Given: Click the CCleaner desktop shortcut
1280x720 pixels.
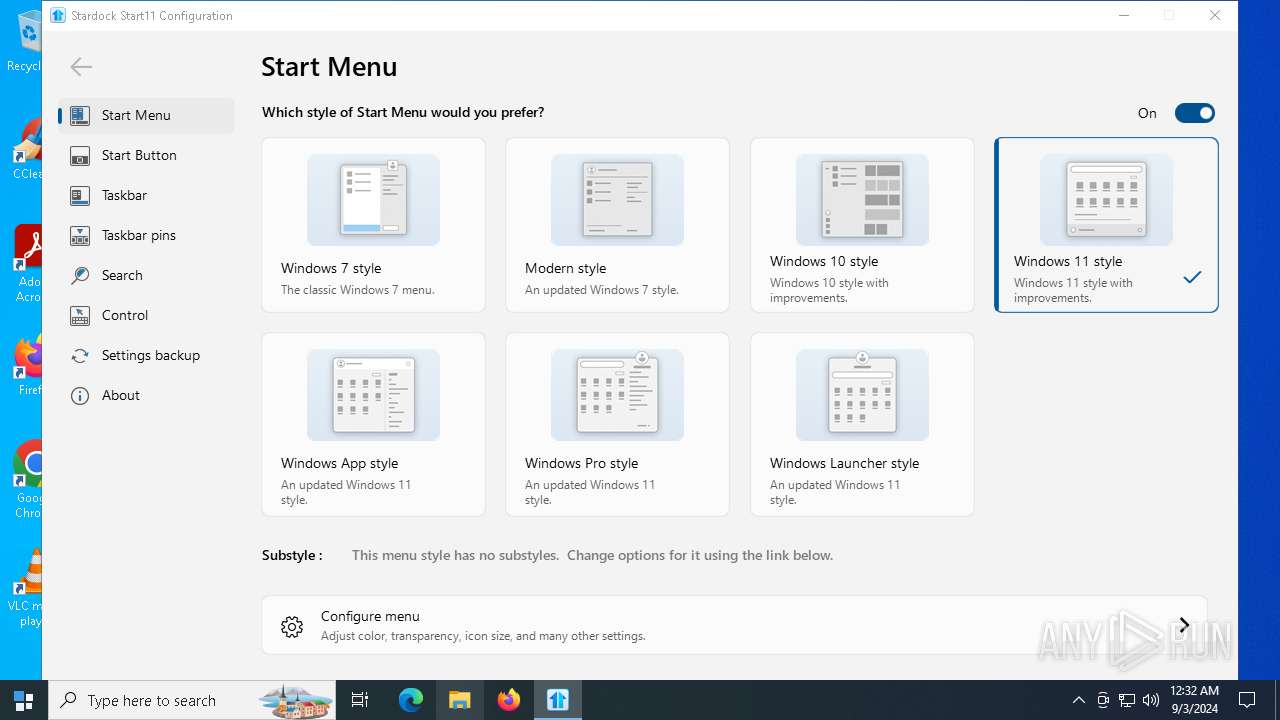Looking at the screenshot, I should click(x=27, y=150).
